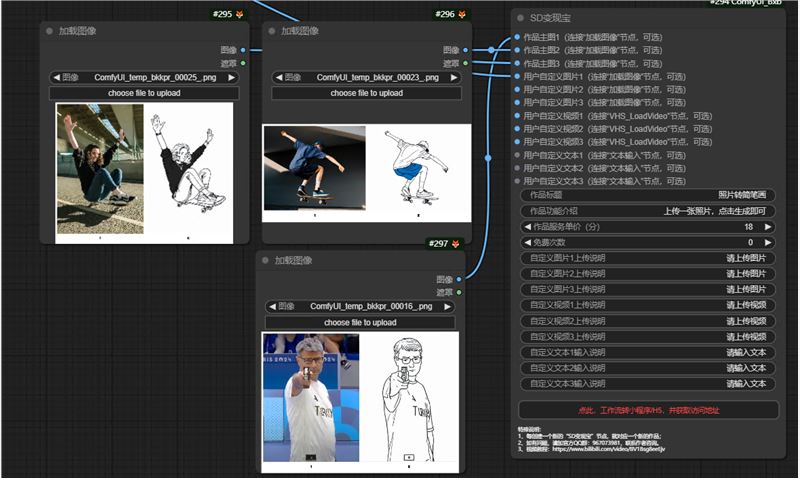
Task: Click the 作品主图3 input port
Action: pyautogui.click(x=517, y=63)
